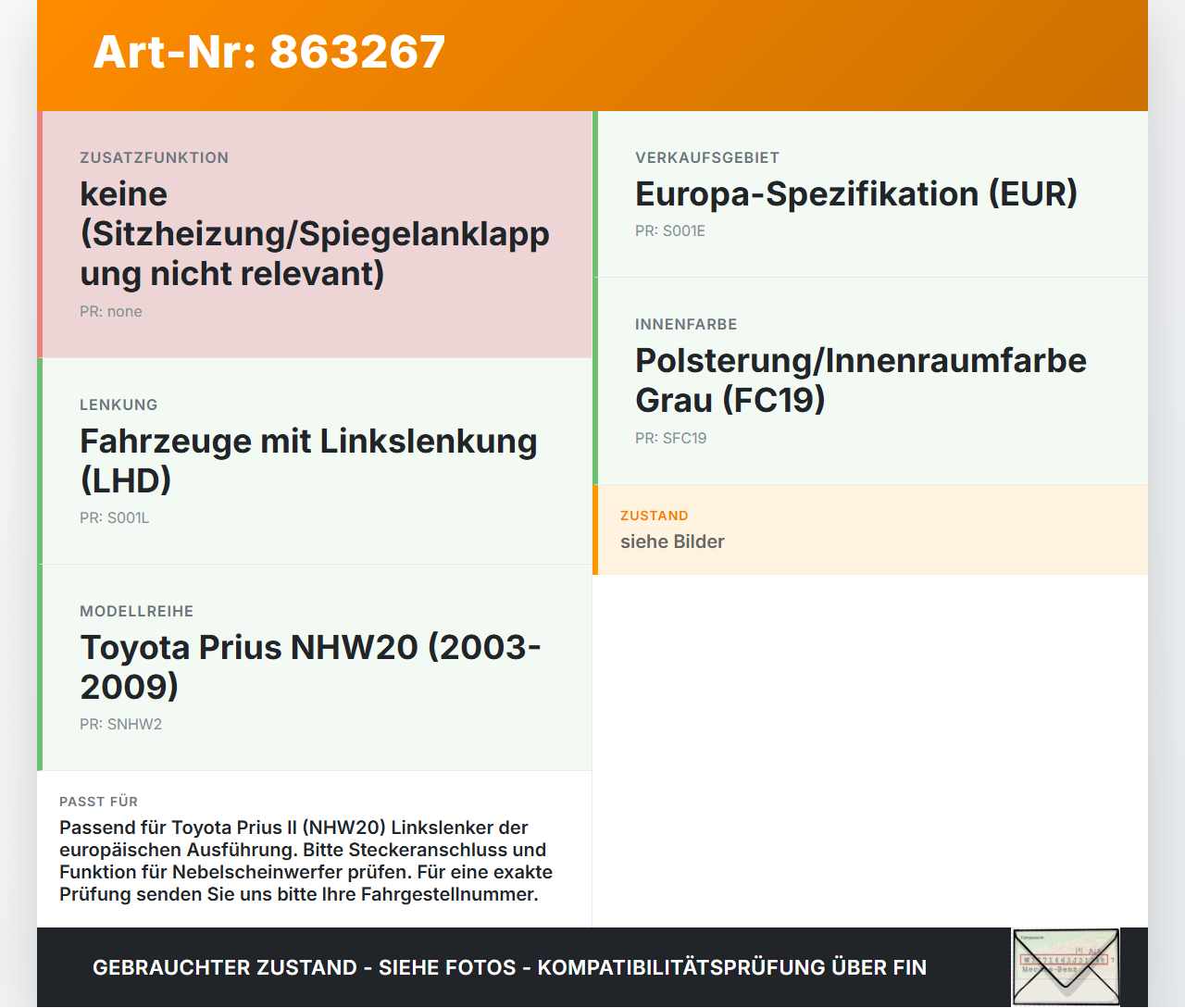This screenshot has width=1185, height=1008.
Task: Click the 'Art-Nr: 863267' heading
Action: tap(269, 52)
